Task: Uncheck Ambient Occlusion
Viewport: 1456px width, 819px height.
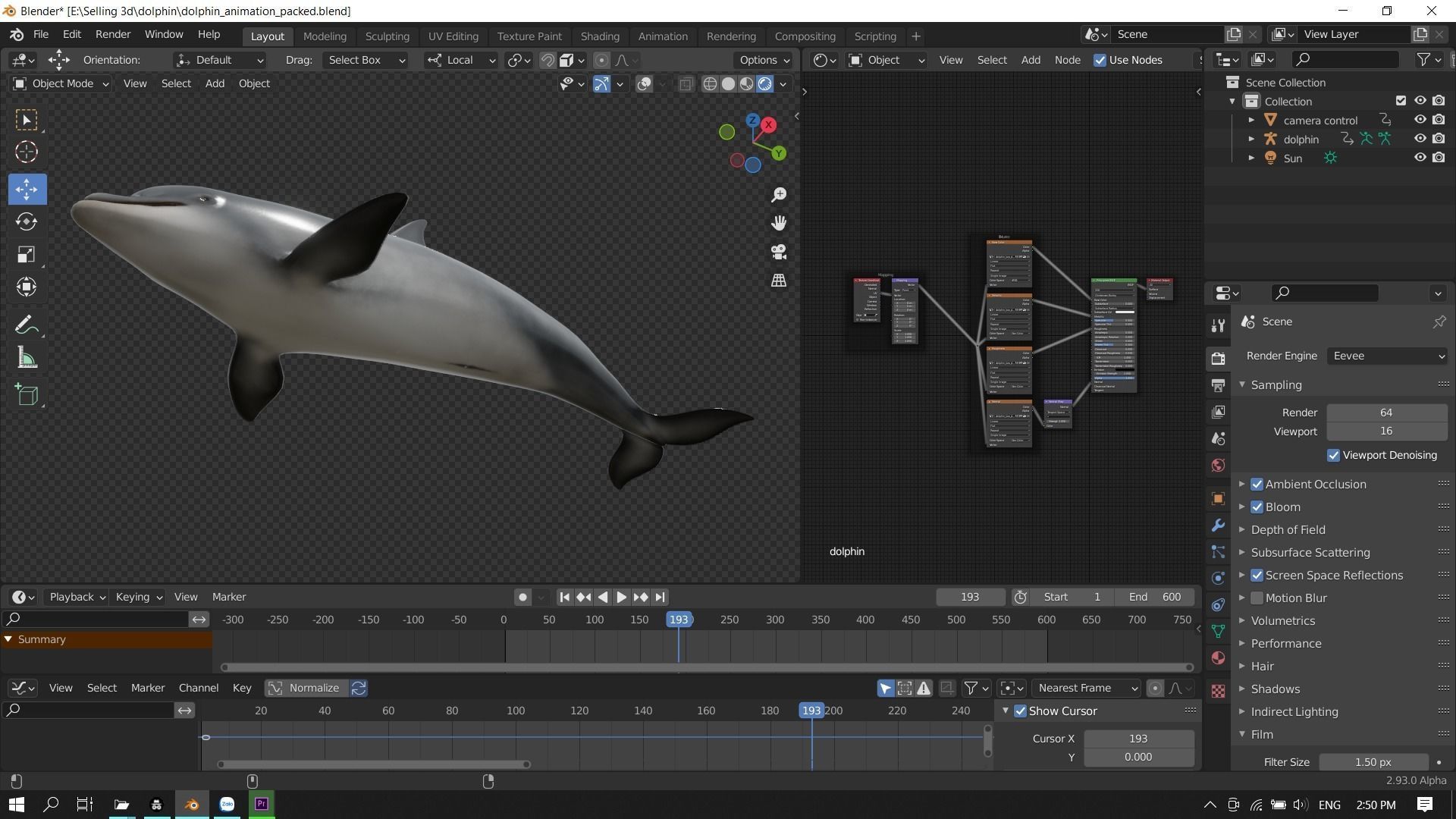Action: click(x=1257, y=484)
